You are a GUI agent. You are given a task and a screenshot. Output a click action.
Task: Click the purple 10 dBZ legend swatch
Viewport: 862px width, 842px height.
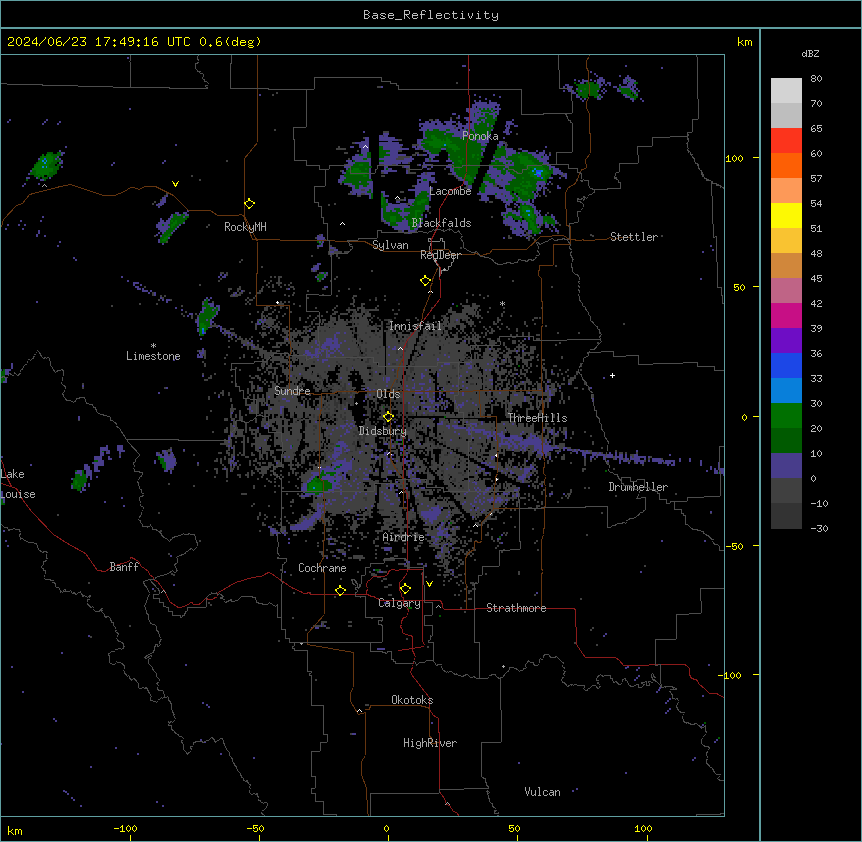pyautogui.click(x=786, y=466)
